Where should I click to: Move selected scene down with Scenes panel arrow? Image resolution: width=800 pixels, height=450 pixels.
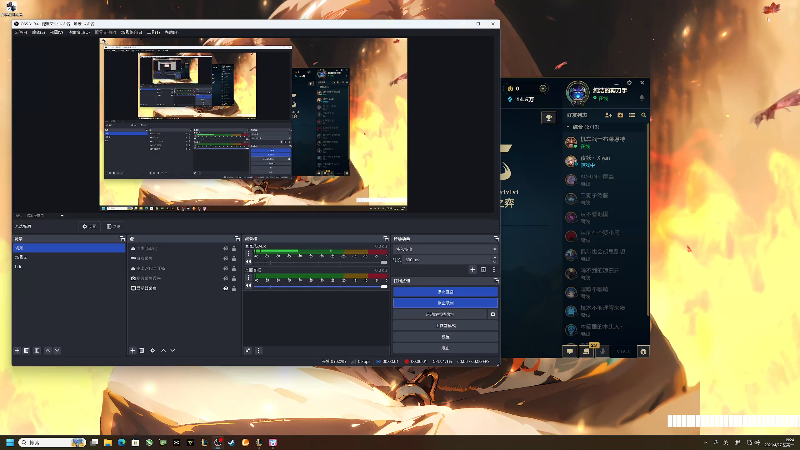(x=57, y=351)
